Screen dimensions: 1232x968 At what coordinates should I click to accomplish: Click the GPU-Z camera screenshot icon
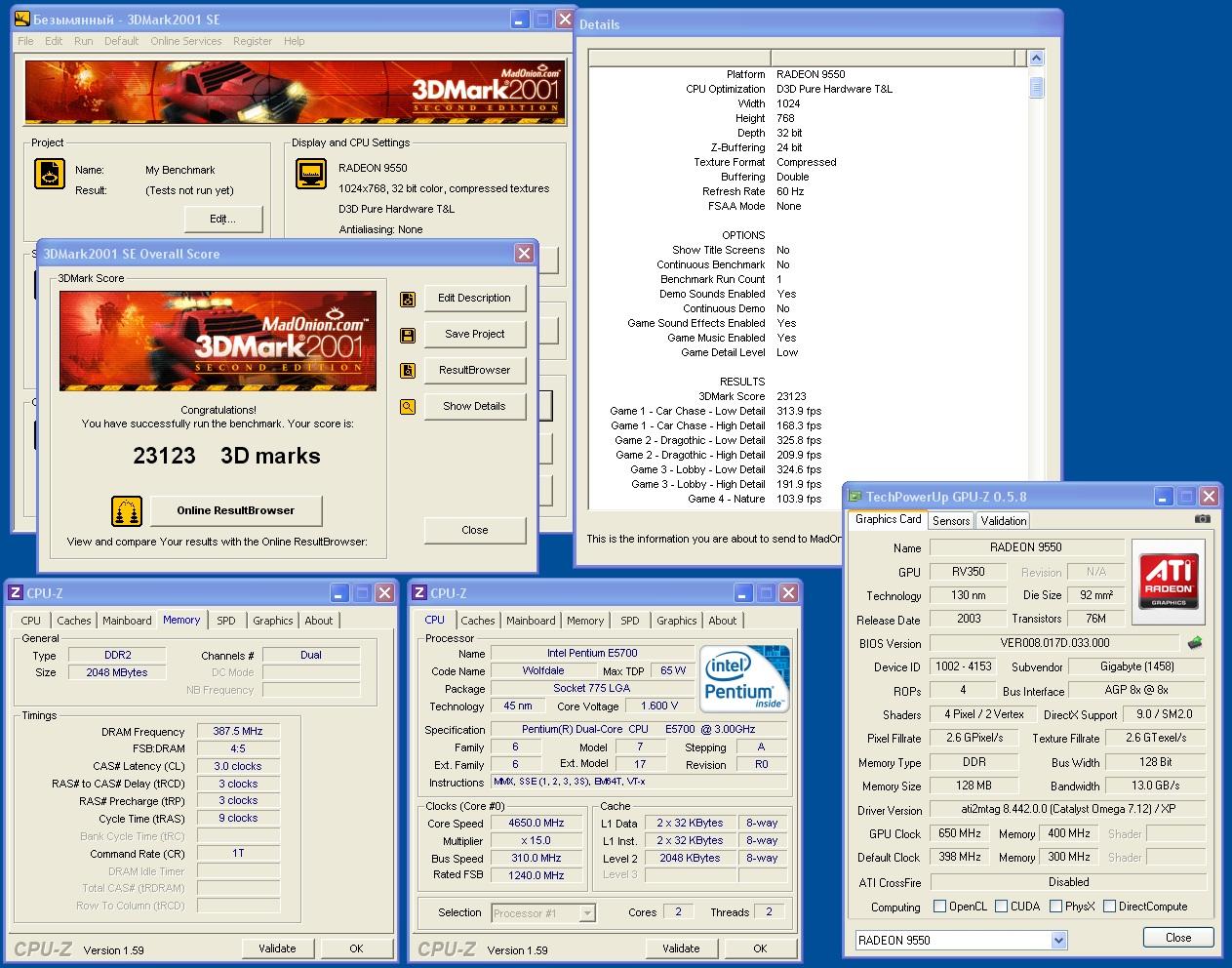[x=1202, y=519]
